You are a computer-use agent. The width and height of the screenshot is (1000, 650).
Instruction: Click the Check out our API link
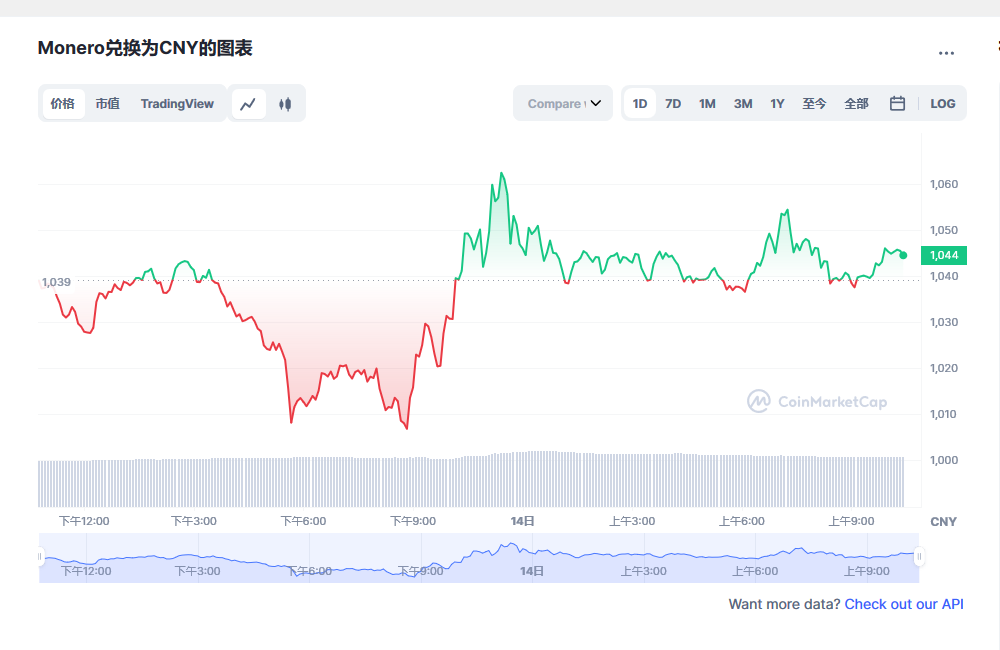(903, 604)
